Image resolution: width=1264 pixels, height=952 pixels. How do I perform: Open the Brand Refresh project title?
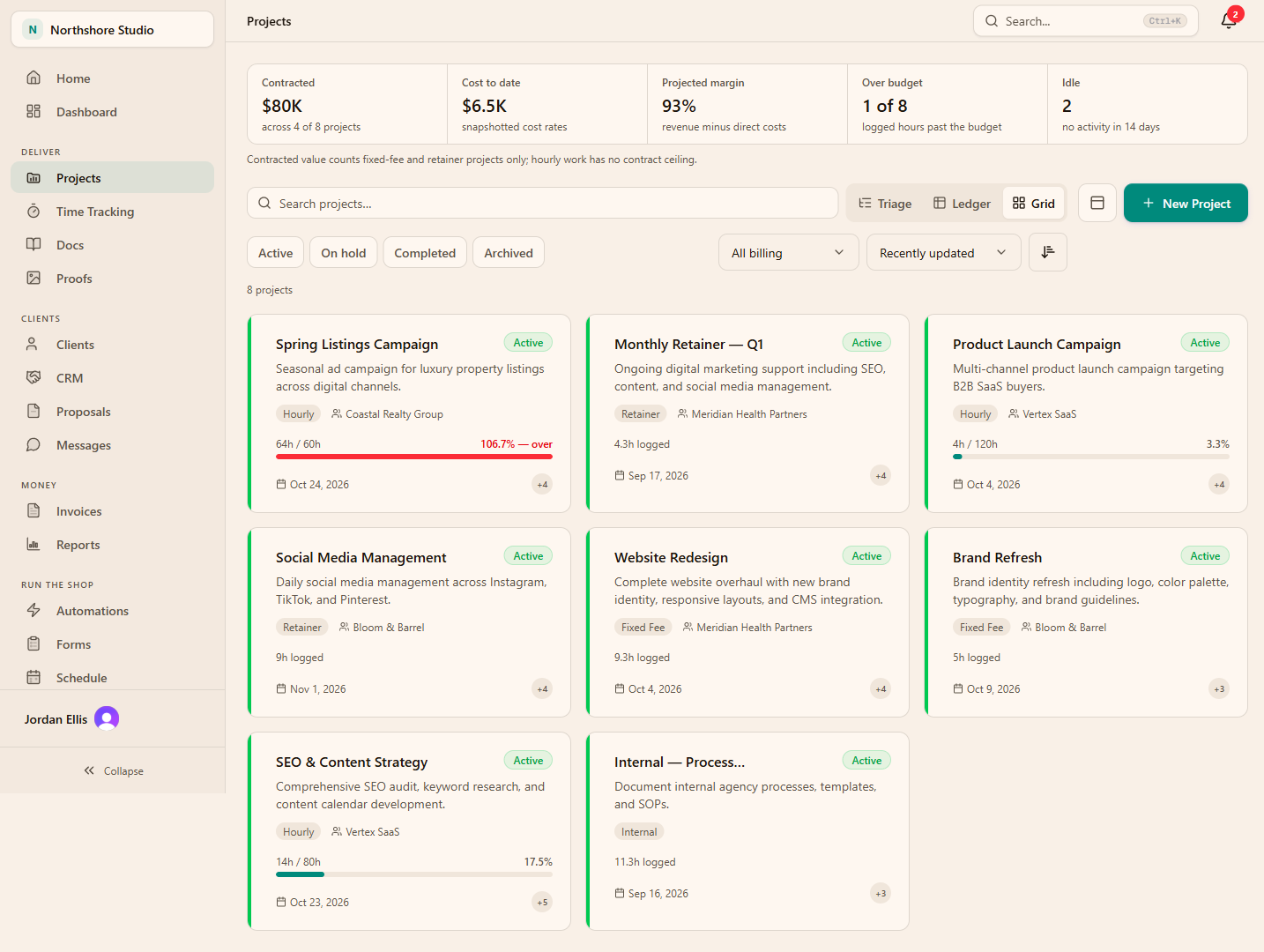click(997, 557)
